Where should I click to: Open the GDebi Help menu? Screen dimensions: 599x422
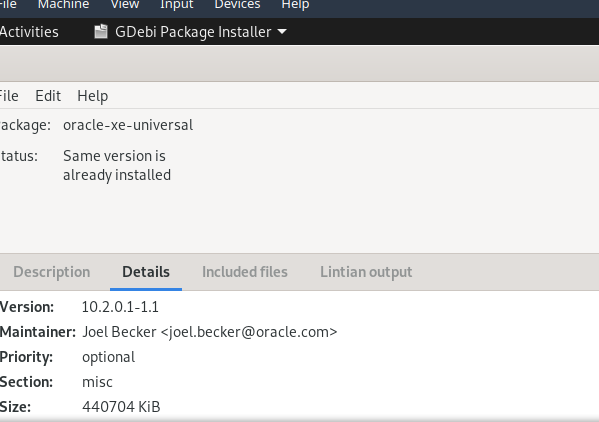[x=92, y=95]
